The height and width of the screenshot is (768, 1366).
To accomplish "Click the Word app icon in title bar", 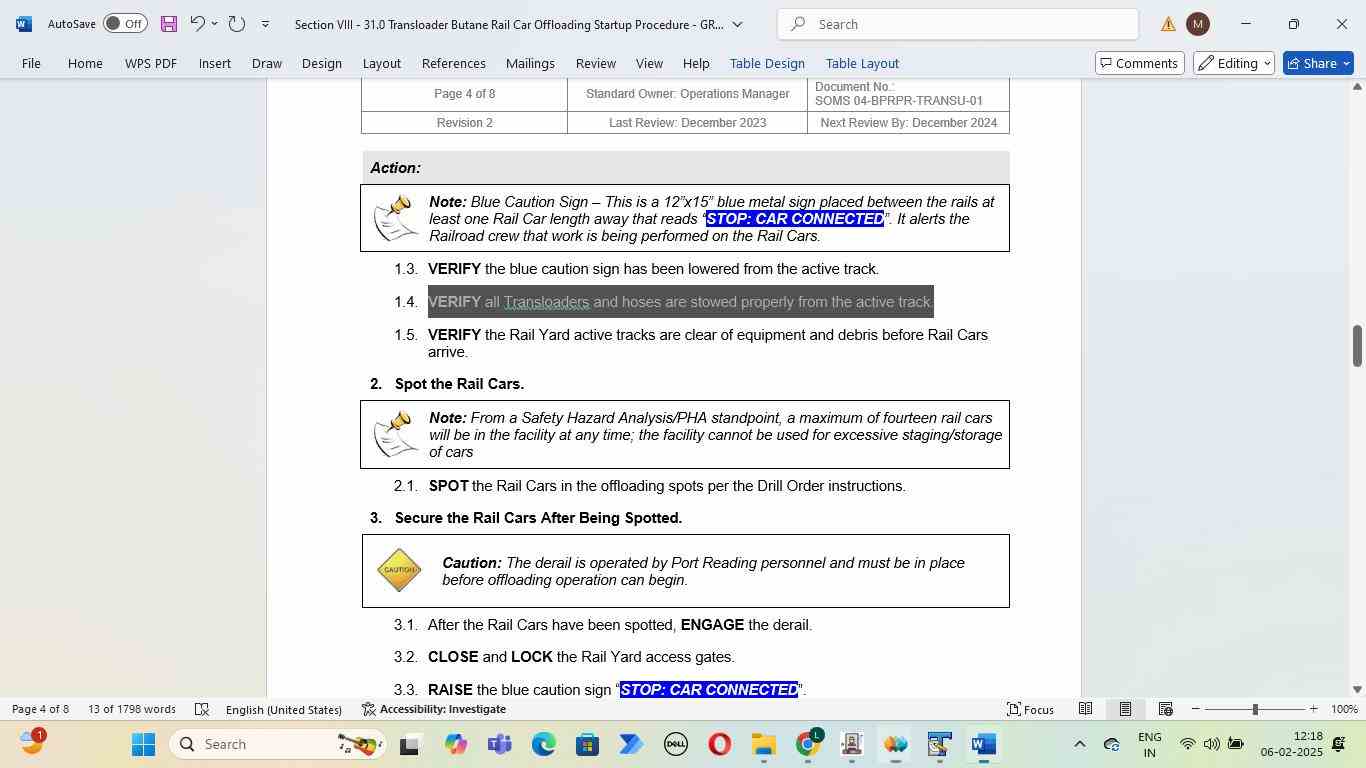I will point(23,24).
